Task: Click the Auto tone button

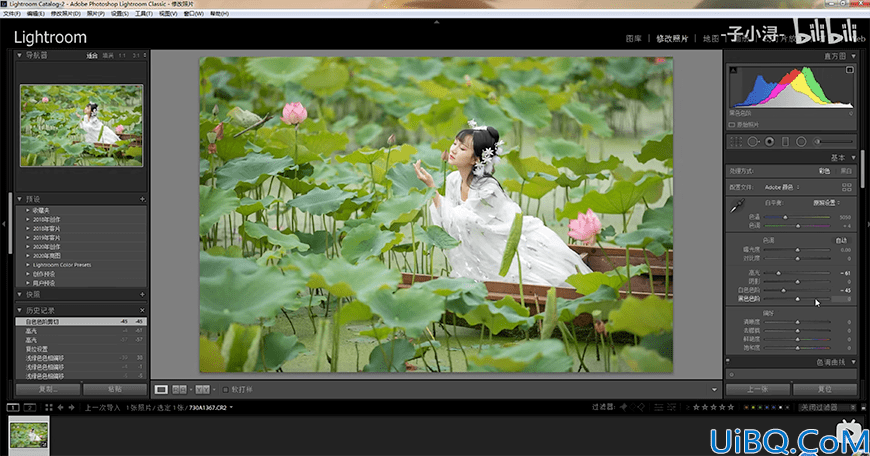Action: [841, 240]
